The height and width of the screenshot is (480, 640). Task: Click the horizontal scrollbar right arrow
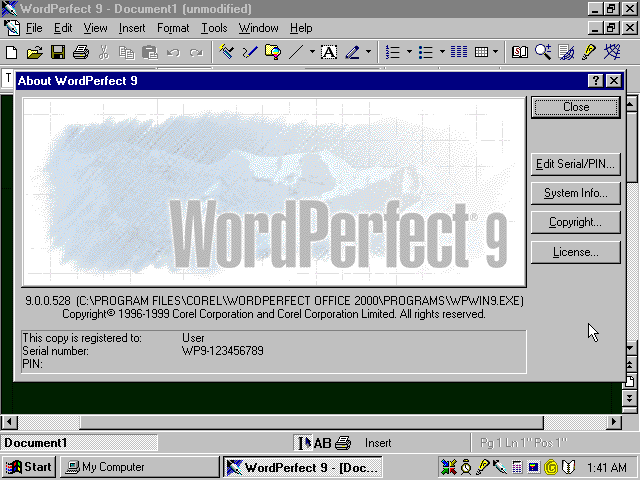[x=614, y=422]
